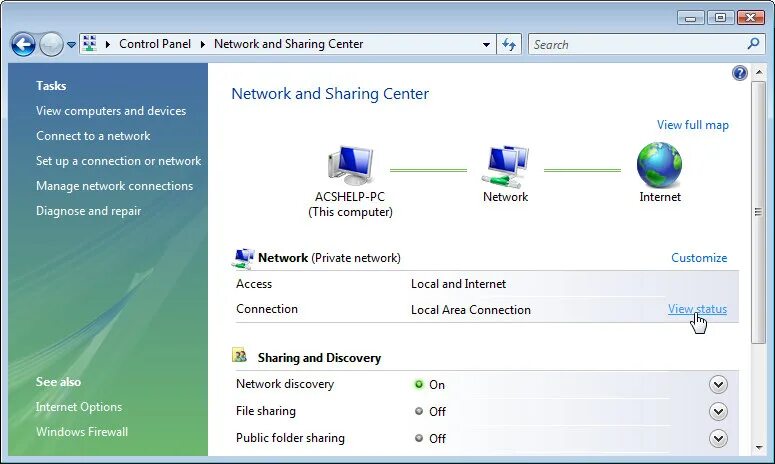
Task: Click the ACSHELP-PC computer name label
Action: pyautogui.click(x=350, y=197)
